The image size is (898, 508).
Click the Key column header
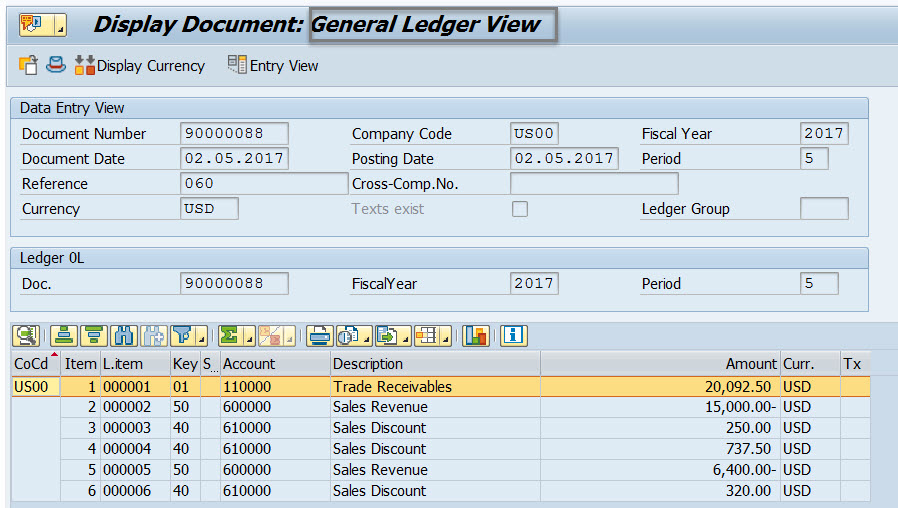coord(185,364)
